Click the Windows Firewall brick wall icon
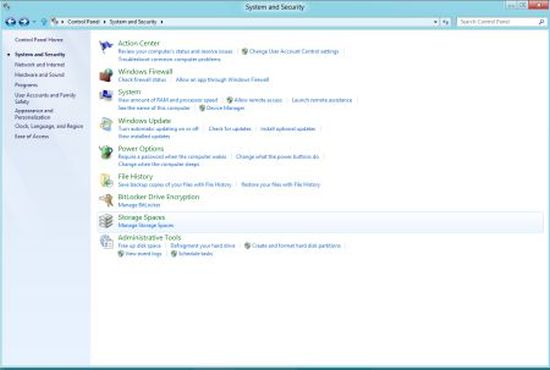 (106, 75)
